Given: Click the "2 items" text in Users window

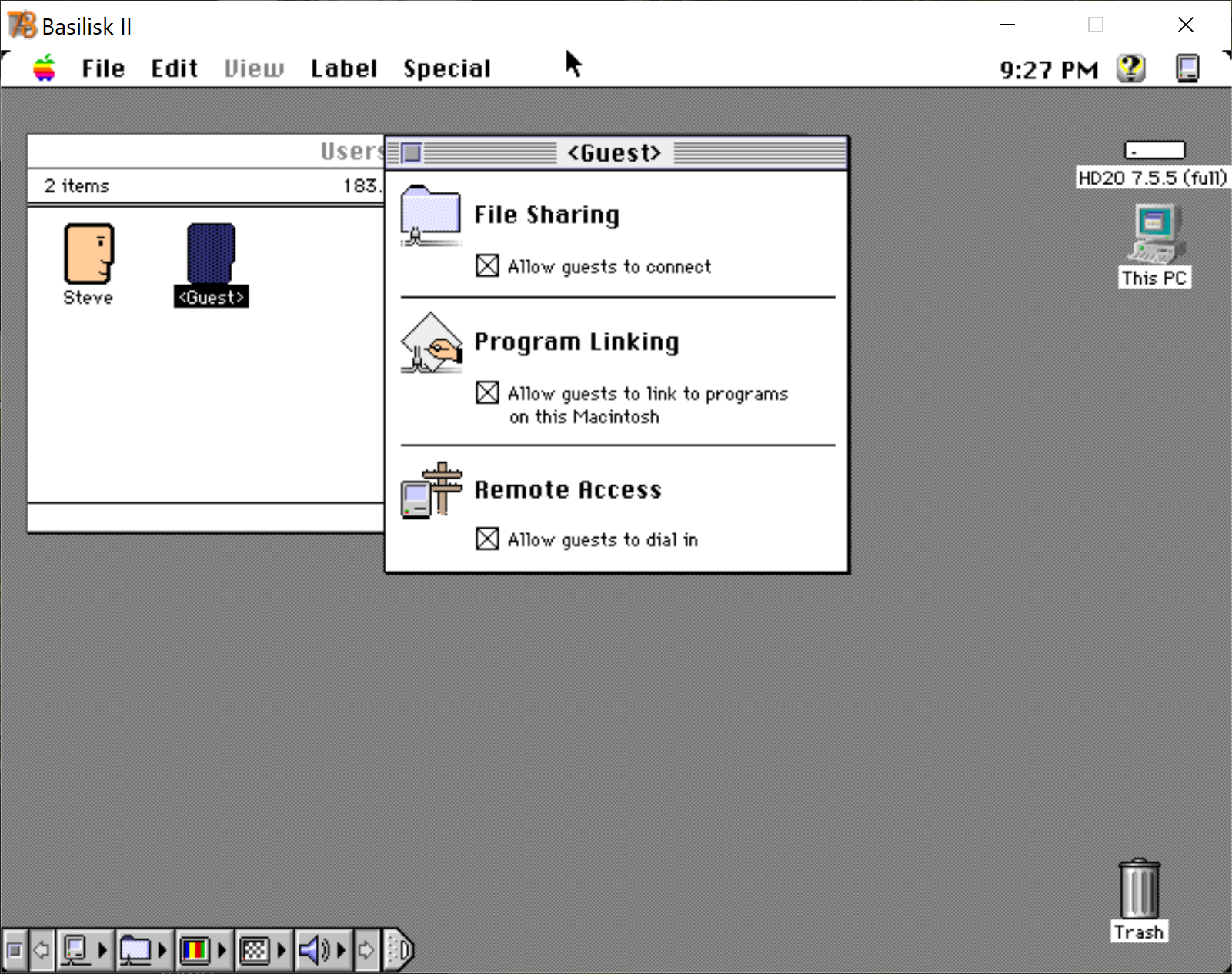Looking at the screenshot, I should tap(76, 185).
